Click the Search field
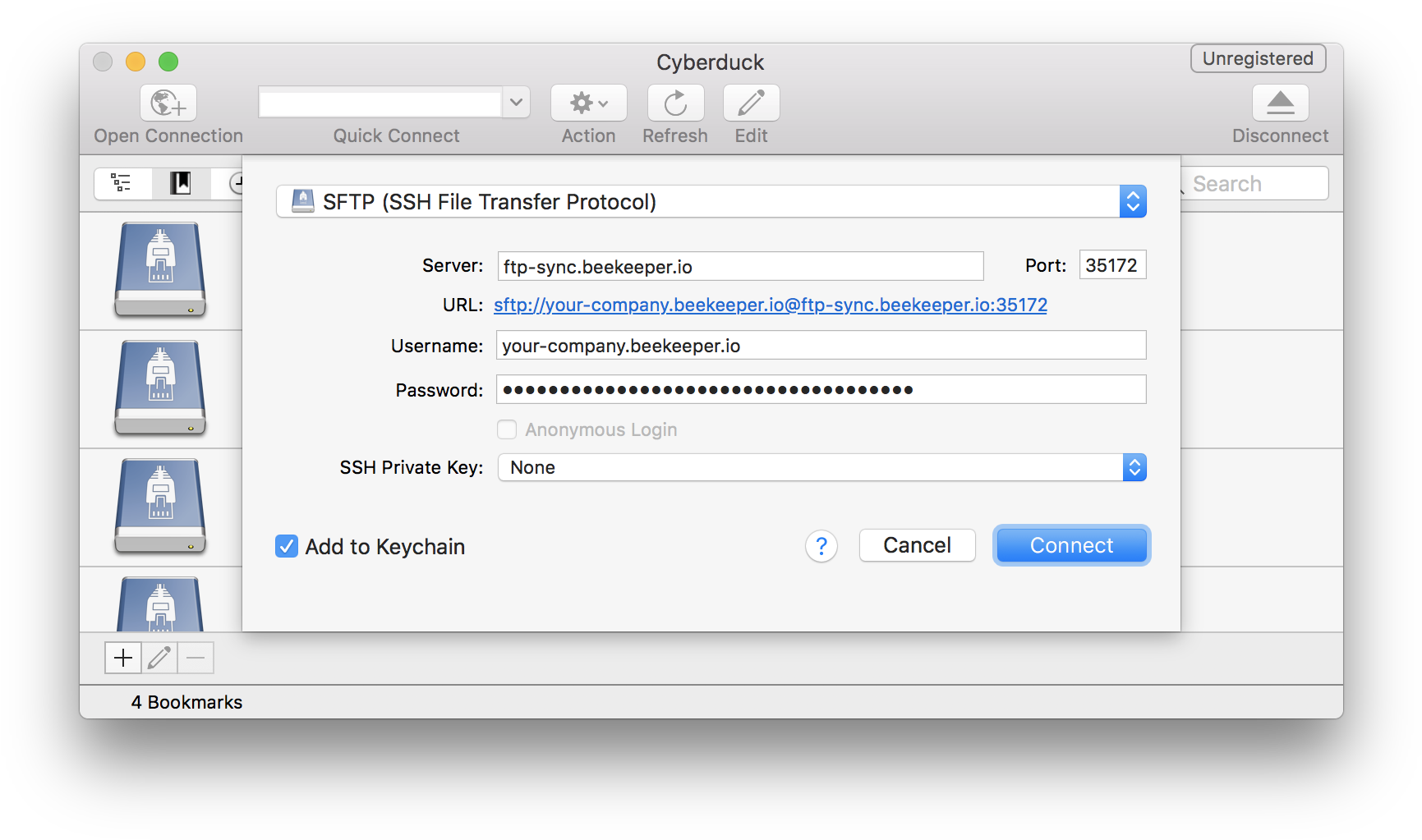 point(1254,183)
